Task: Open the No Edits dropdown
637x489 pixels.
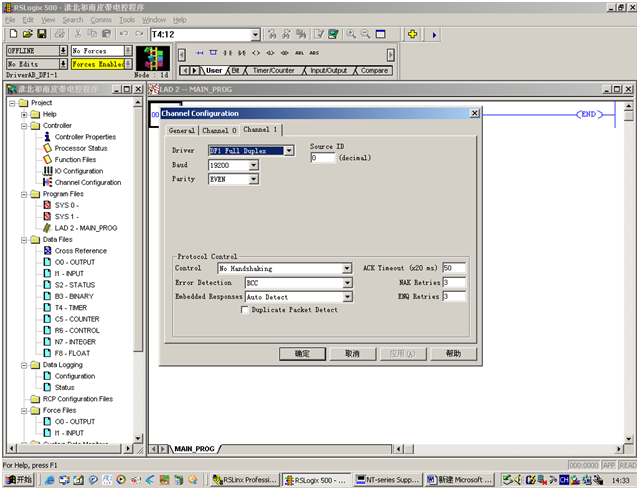Action: coord(63,64)
